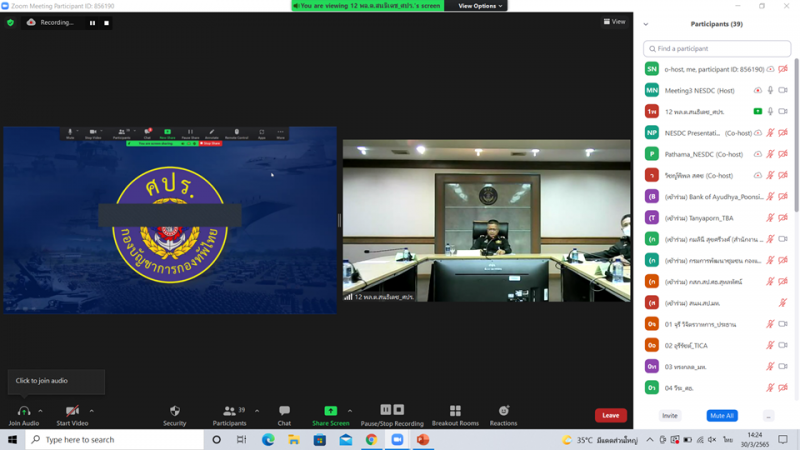800x450 pixels.
Task: Toggle camera icon for Meeting3 NESDC (Host)
Action: [783, 90]
